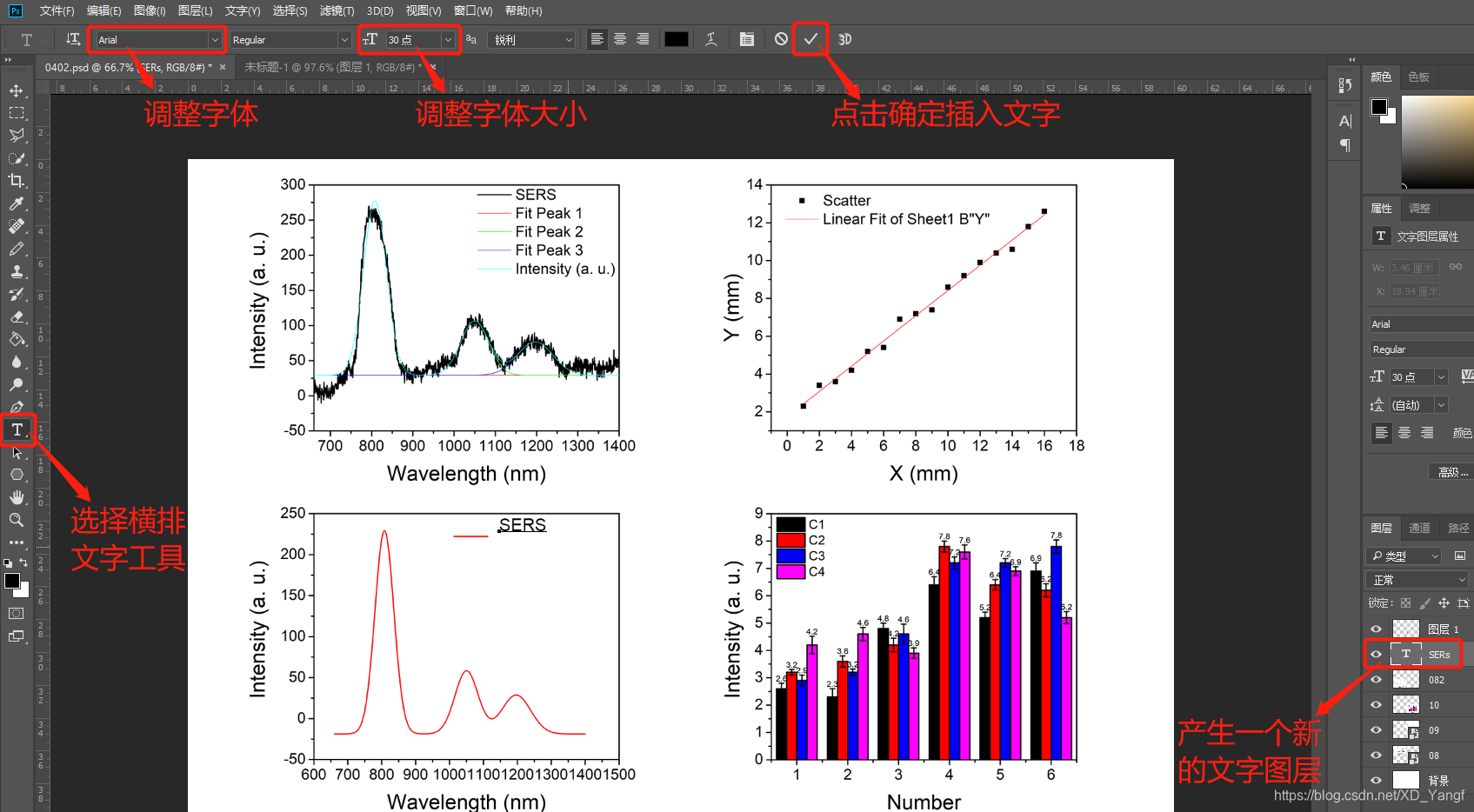
Task: Cancel current text edits
Action: [781, 39]
